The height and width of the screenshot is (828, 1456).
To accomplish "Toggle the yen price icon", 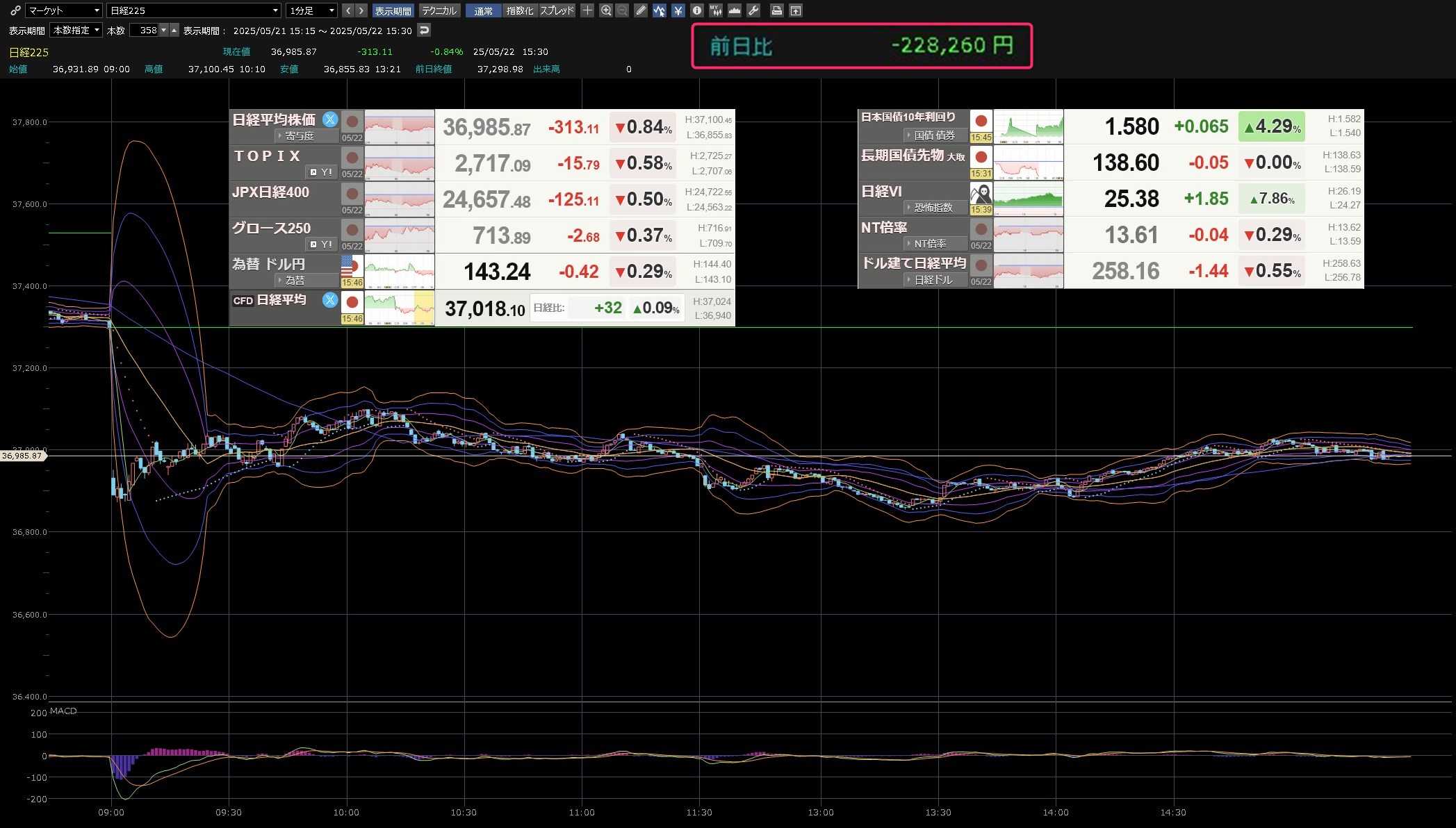I will click(678, 10).
